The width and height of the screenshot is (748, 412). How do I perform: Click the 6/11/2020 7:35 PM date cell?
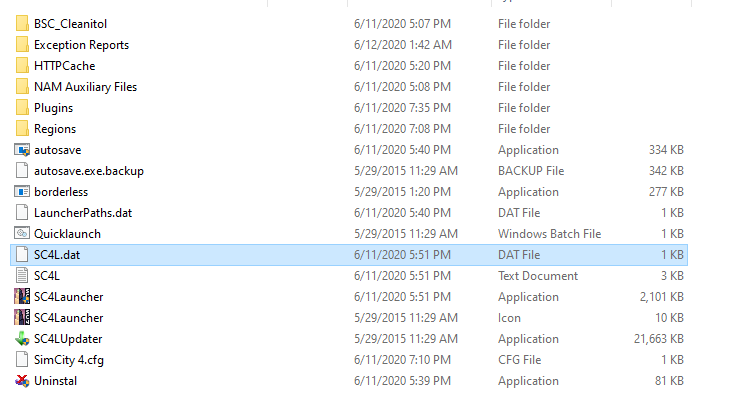coord(402,108)
